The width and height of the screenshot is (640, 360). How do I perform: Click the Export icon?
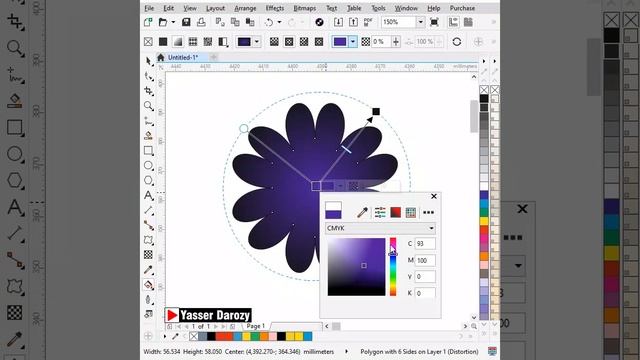point(353,22)
